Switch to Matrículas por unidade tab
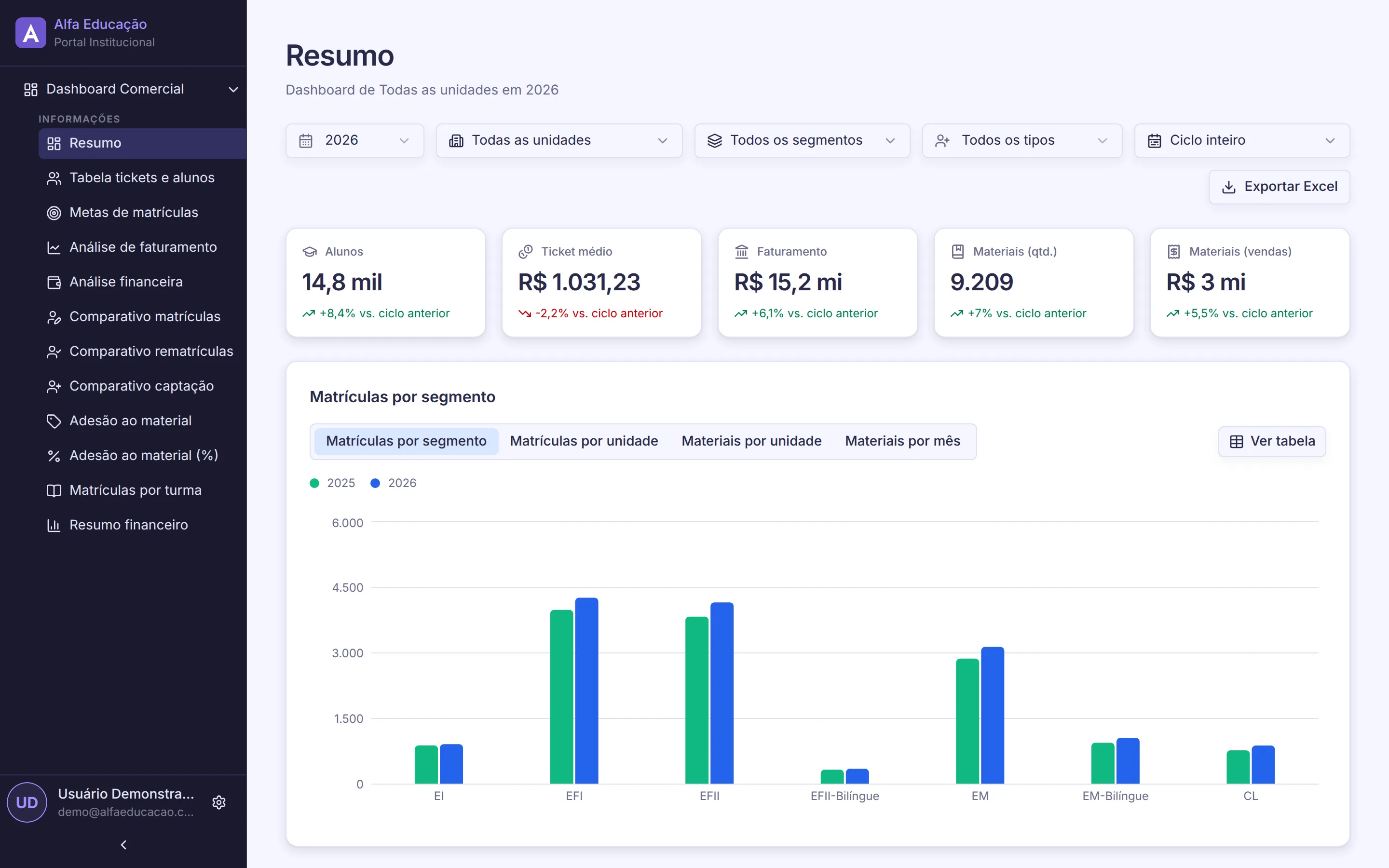The height and width of the screenshot is (868, 1389). pos(584,441)
